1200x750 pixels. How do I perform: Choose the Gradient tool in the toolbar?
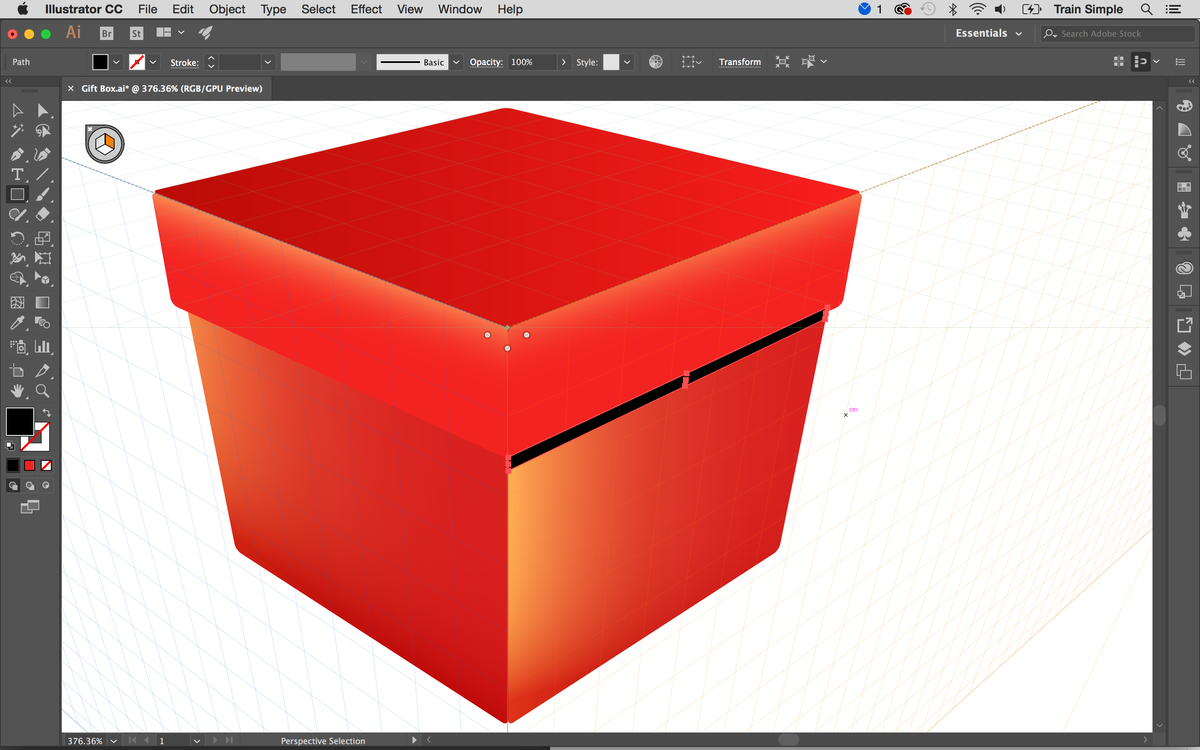[x=41, y=302]
